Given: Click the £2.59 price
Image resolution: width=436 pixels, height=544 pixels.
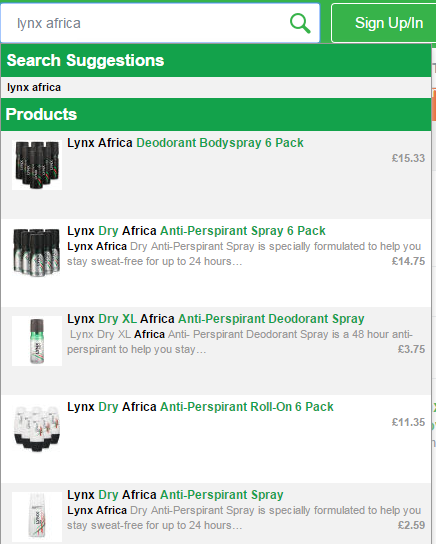Looking at the screenshot, I should (x=411, y=525).
